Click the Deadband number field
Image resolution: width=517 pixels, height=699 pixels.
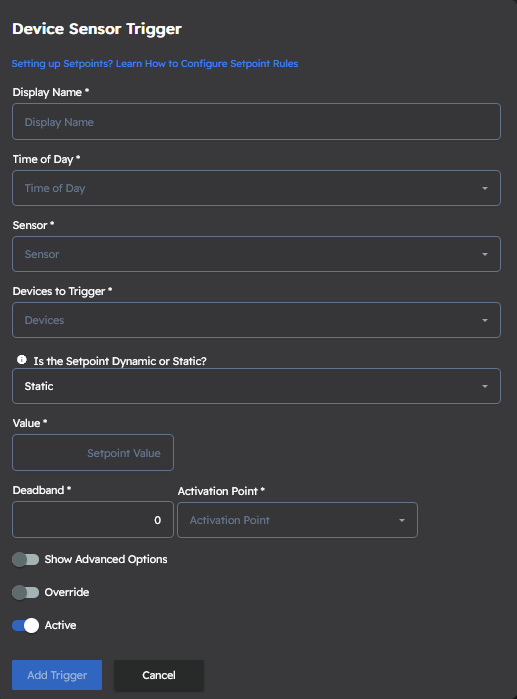coord(93,520)
